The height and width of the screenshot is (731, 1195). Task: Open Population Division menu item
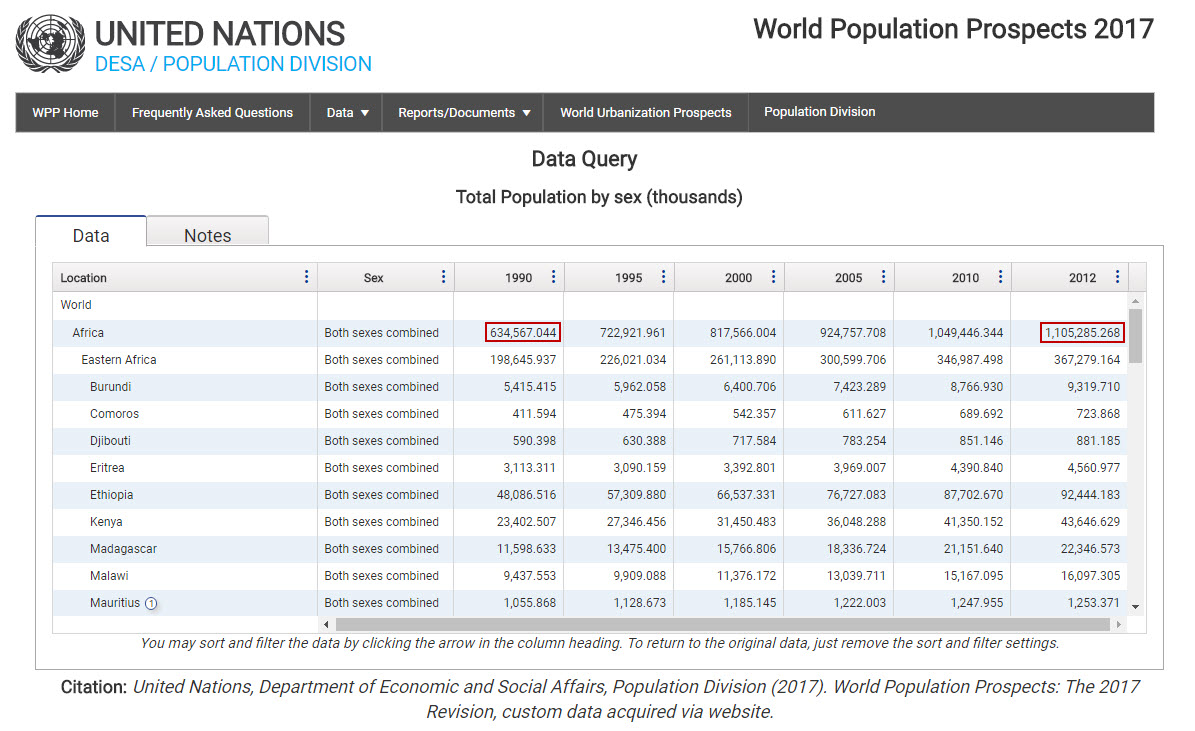(819, 112)
